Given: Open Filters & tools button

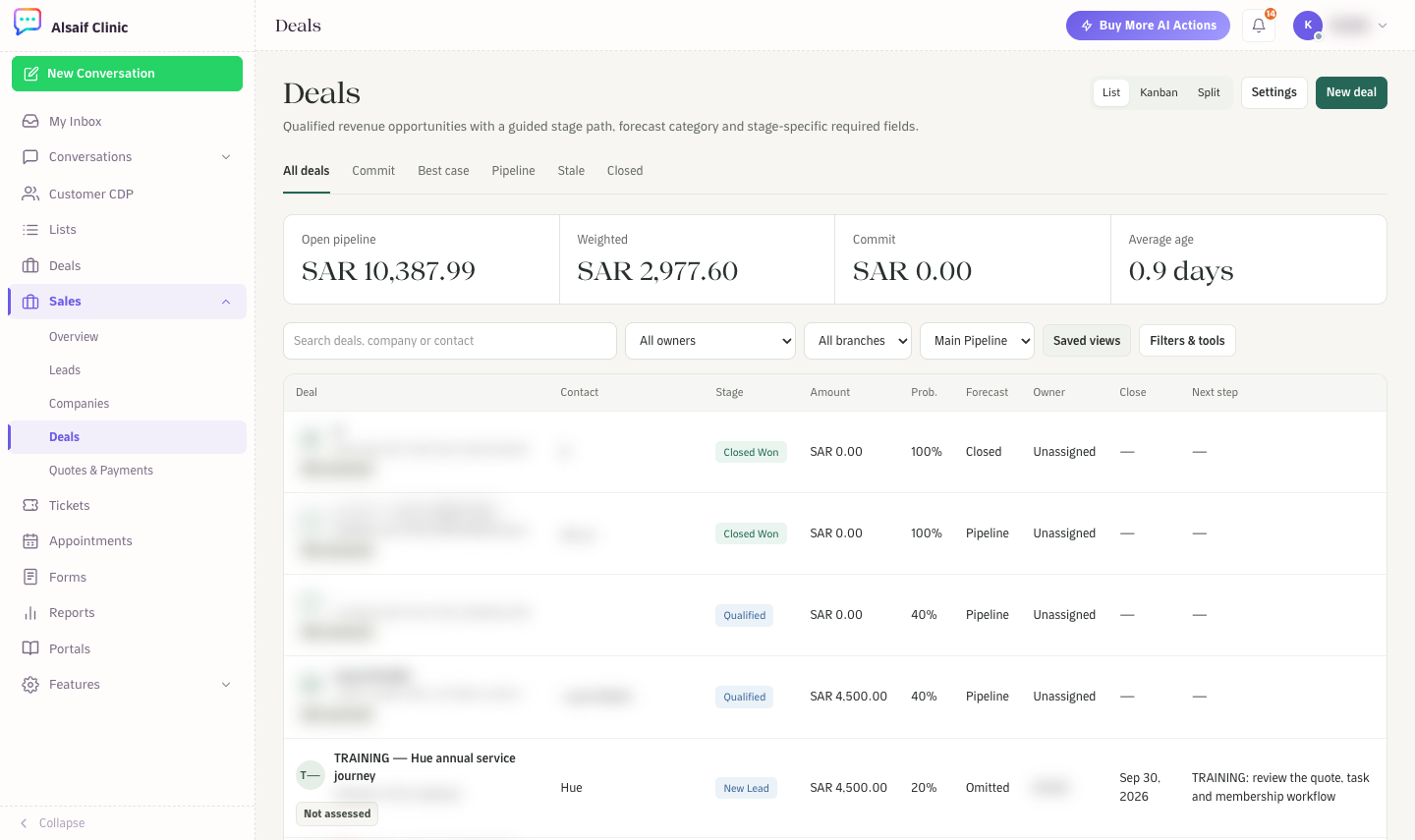Looking at the screenshot, I should tap(1187, 341).
